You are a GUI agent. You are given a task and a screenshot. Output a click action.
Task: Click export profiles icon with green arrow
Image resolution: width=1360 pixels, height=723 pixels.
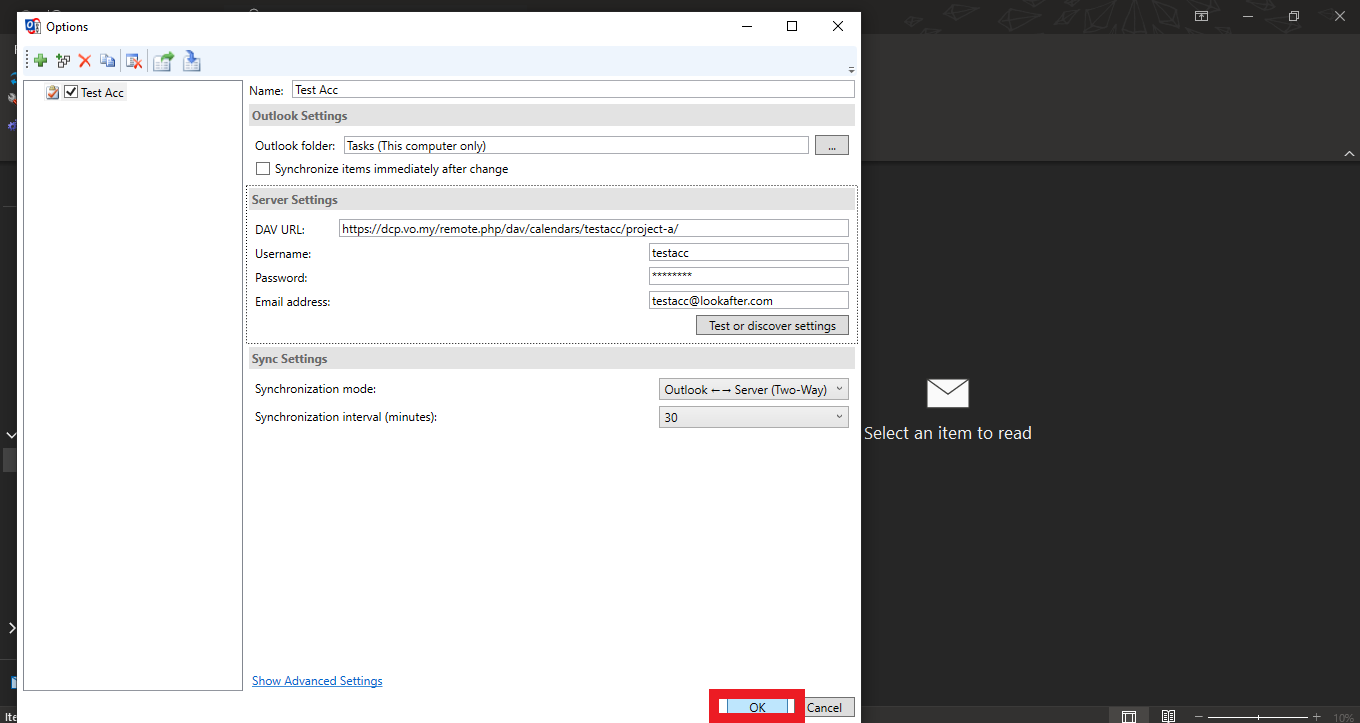(x=163, y=62)
